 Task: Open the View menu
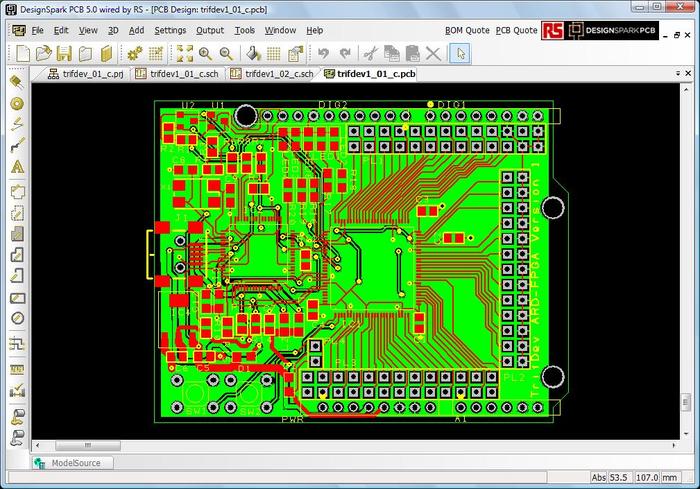click(x=88, y=30)
